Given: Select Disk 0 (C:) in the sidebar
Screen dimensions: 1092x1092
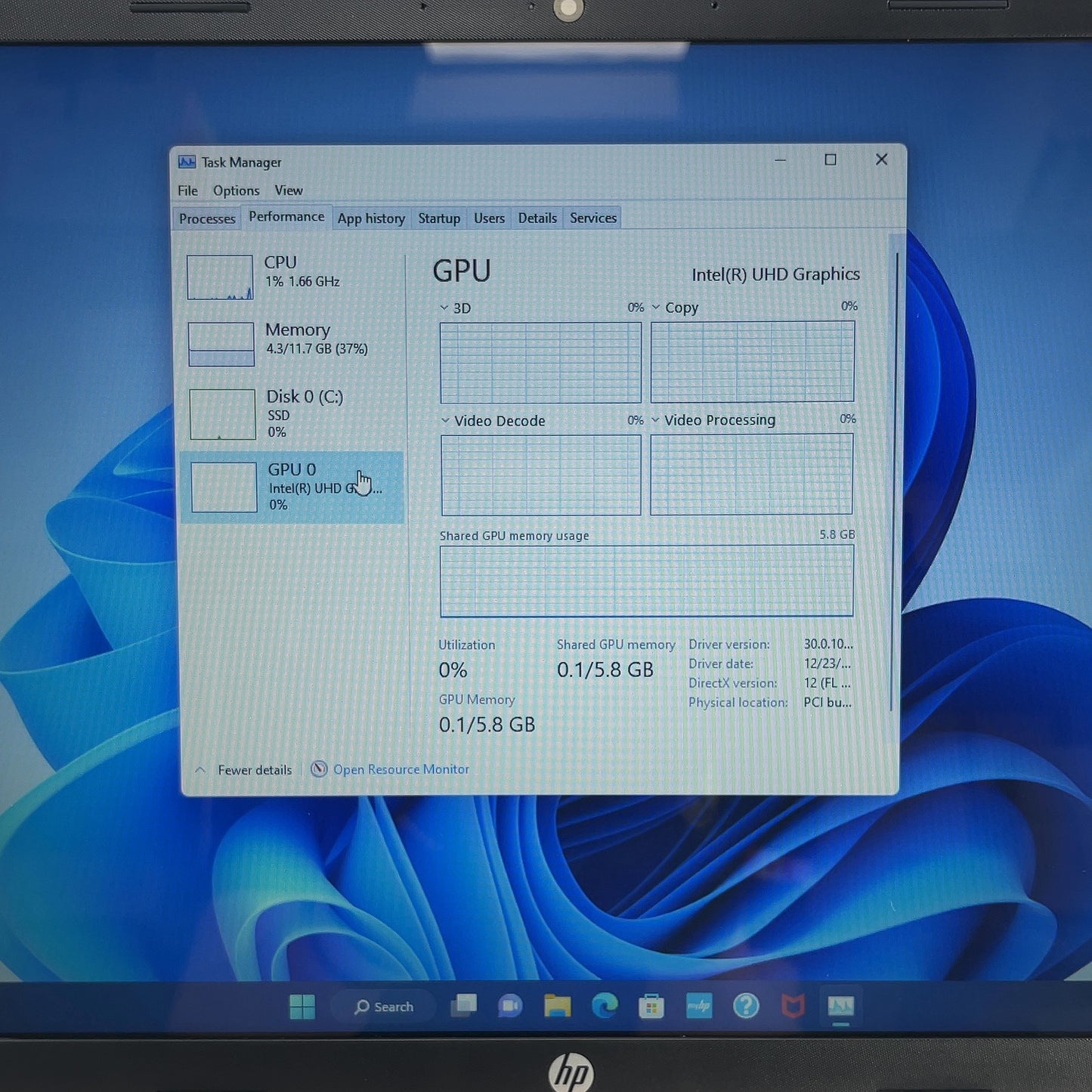Looking at the screenshot, I should (x=292, y=413).
